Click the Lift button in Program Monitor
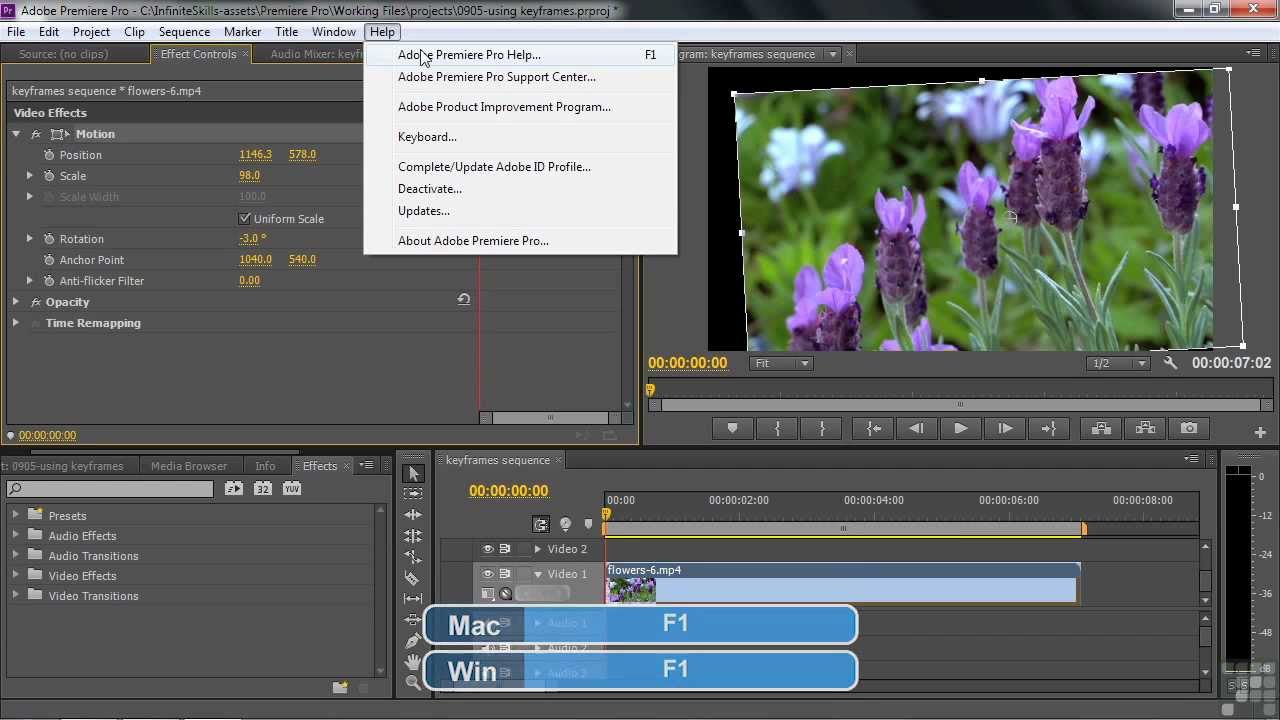 coord(1101,428)
